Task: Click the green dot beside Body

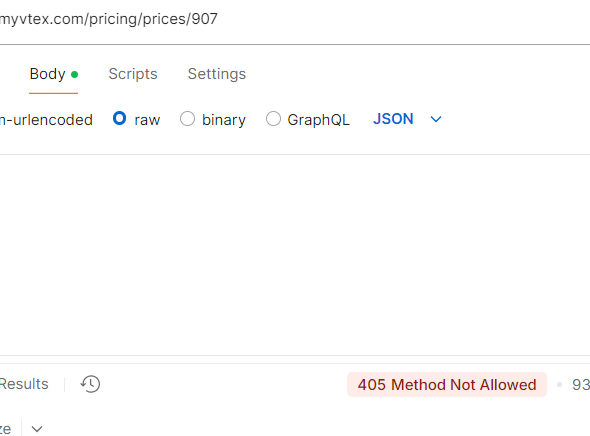Action: (75, 74)
